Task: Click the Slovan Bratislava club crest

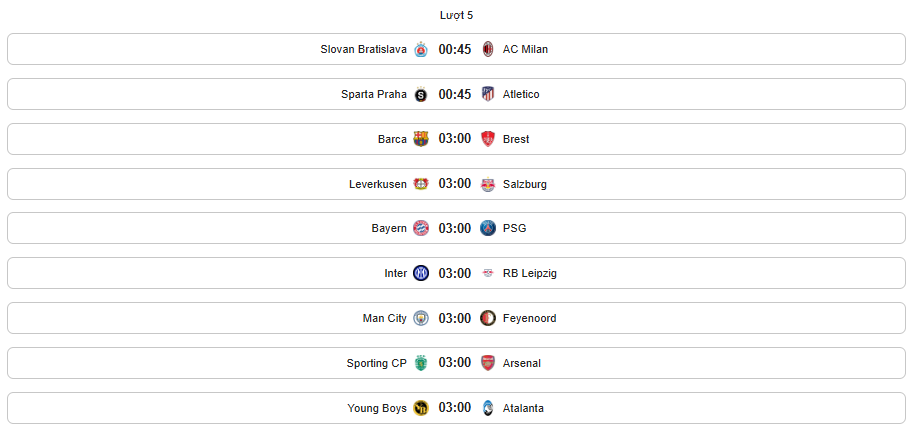Action: coord(420,49)
